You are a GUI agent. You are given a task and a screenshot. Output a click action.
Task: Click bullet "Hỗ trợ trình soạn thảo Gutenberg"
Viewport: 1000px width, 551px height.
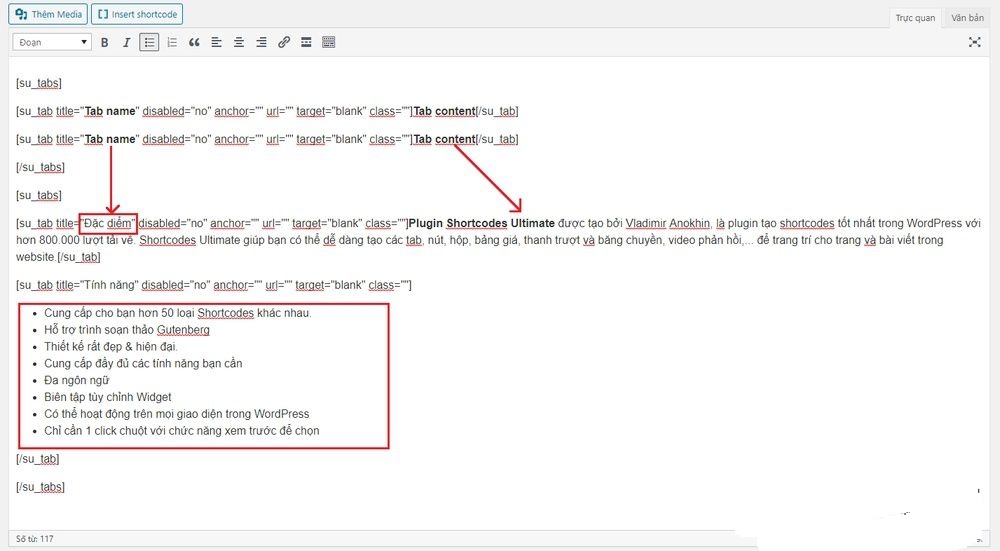(x=127, y=330)
